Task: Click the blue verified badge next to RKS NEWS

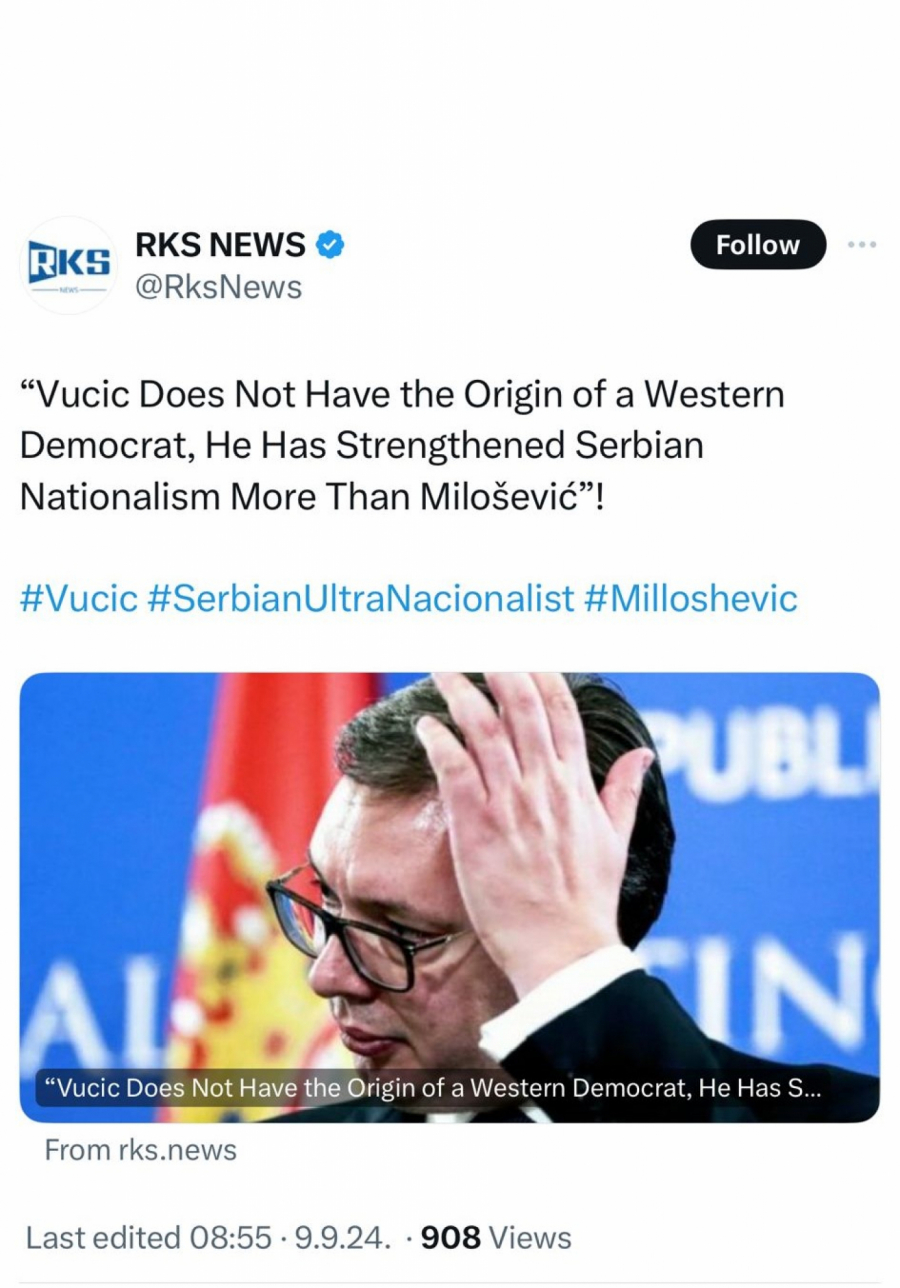Action: (331, 243)
